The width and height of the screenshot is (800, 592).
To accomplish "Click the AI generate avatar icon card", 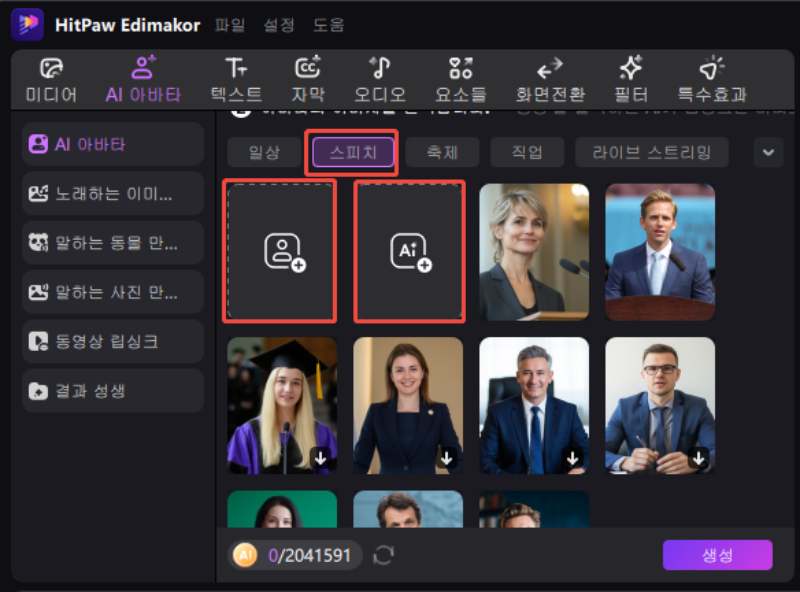I will tap(409, 251).
